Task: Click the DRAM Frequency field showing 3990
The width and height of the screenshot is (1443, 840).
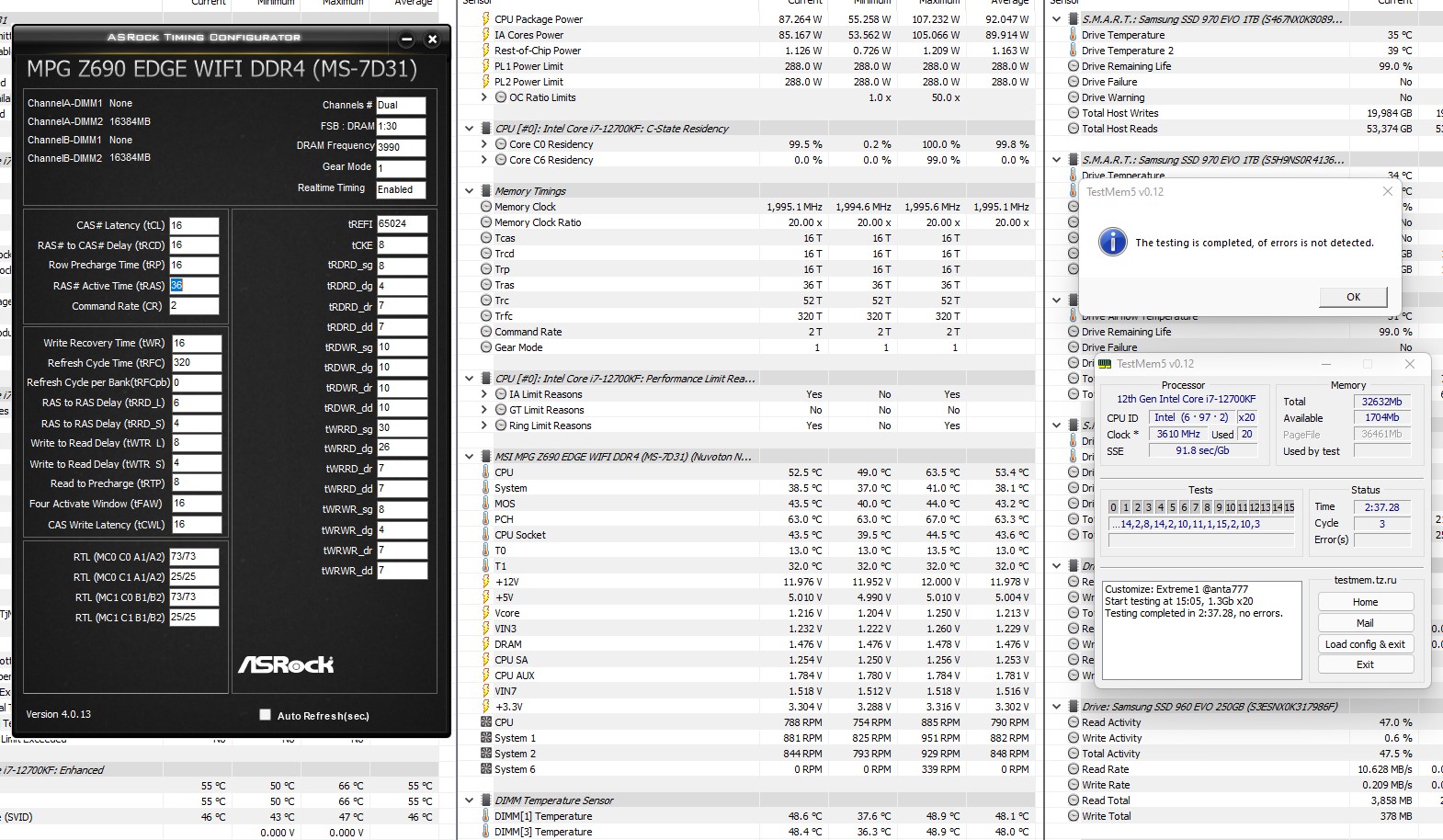Action: pos(401,146)
